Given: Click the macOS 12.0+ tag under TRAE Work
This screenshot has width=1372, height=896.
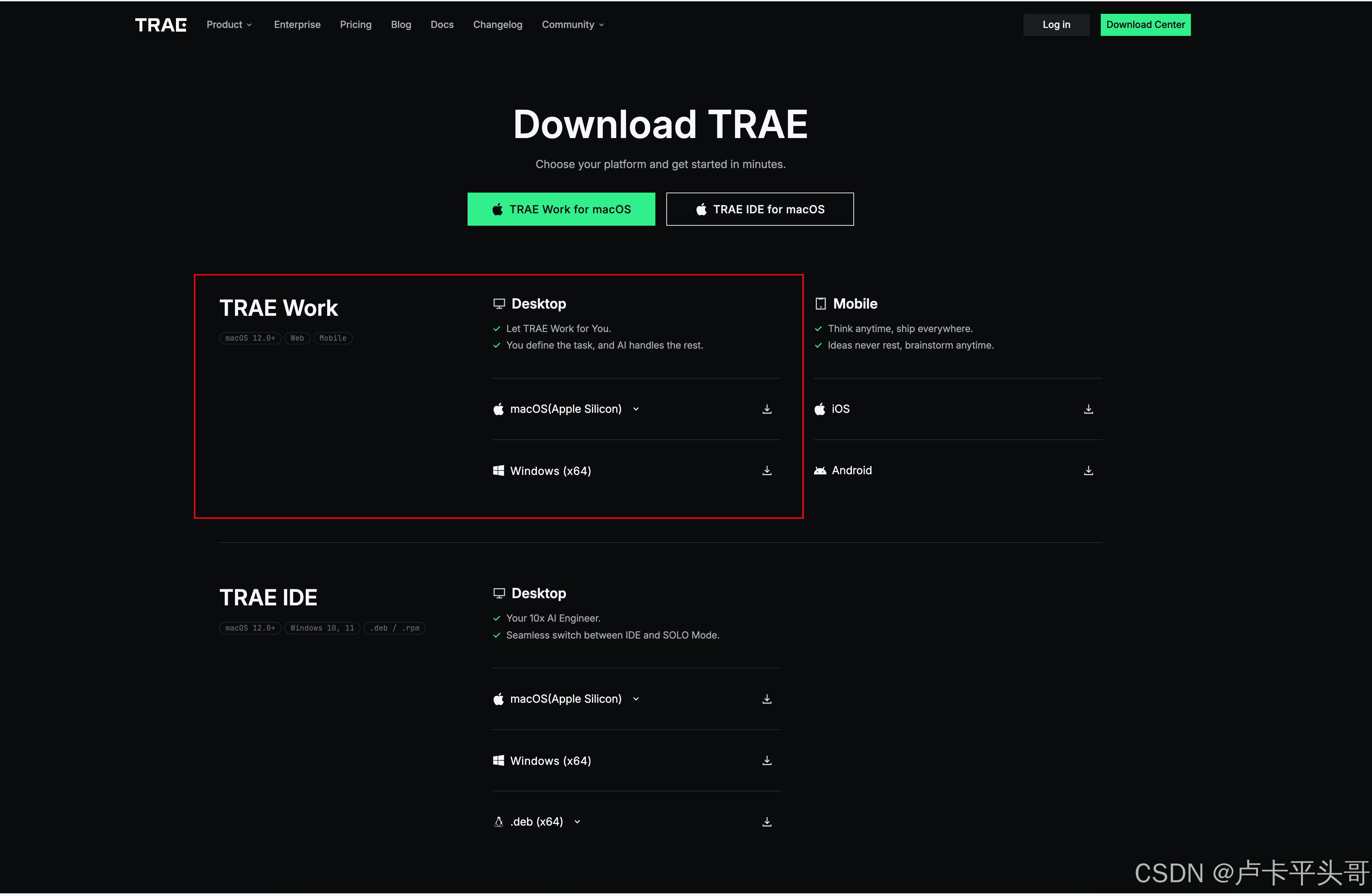Looking at the screenshot, I should click(x=250, y=338).
